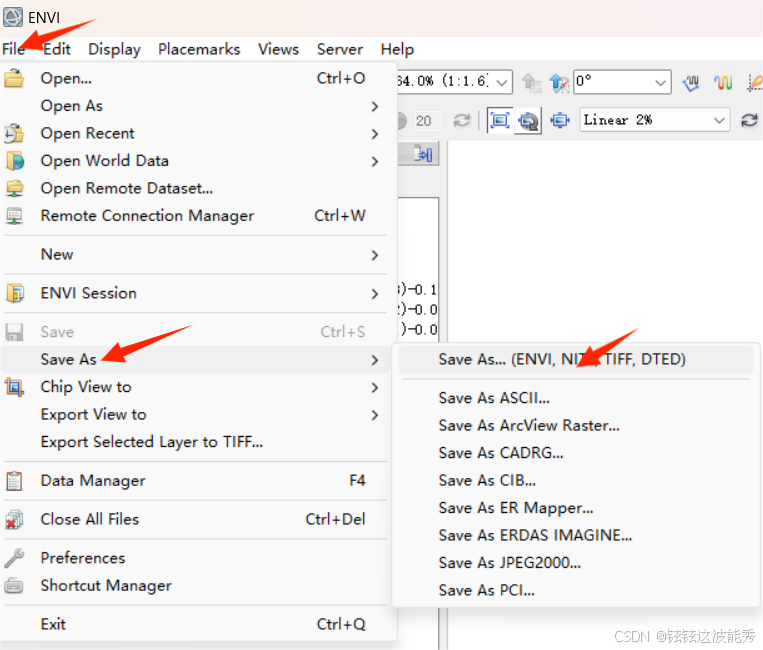Click the Open World Data globe icon
This screenshot has height=650, width=763.
click(x=15, y=161)
